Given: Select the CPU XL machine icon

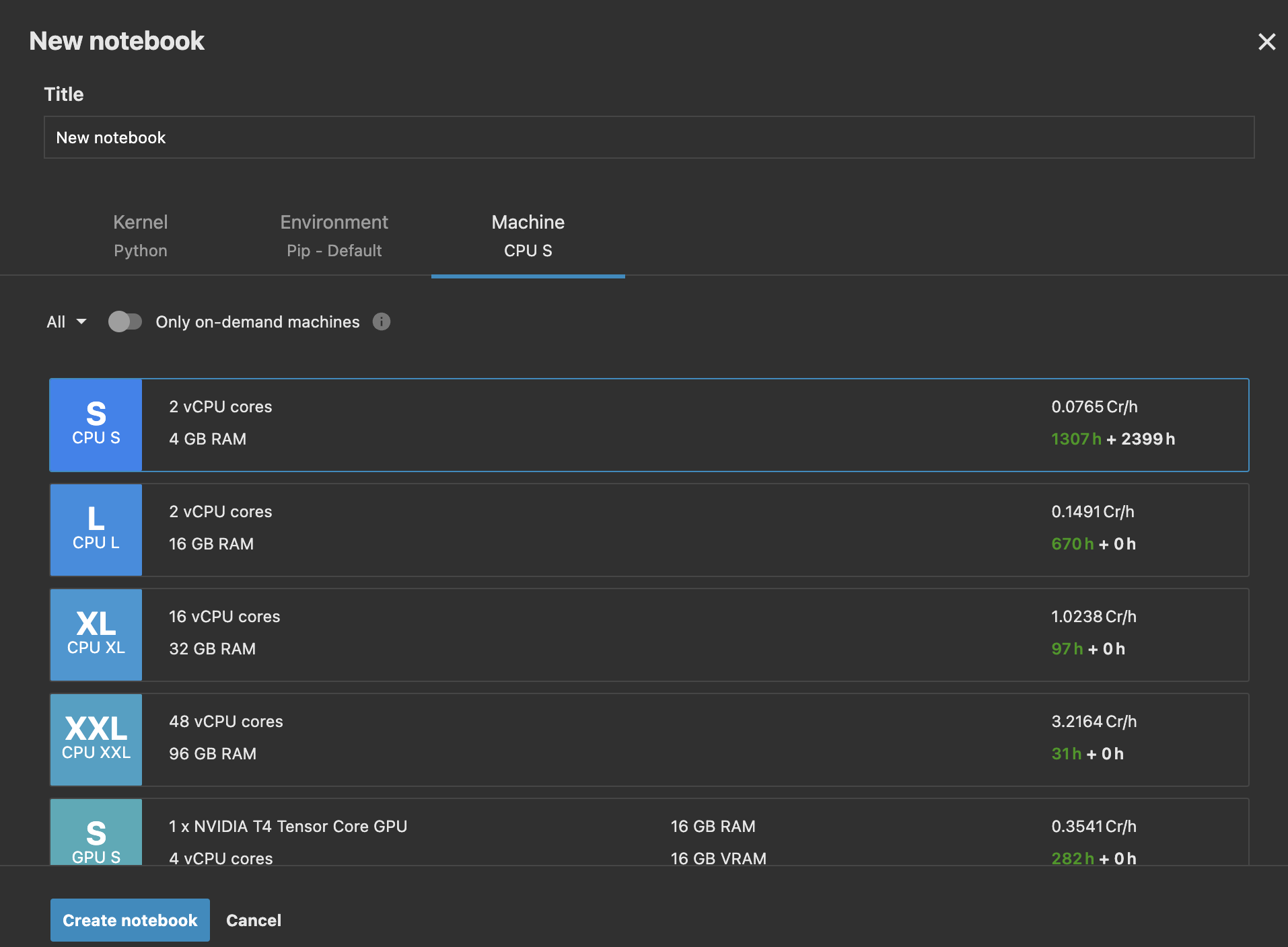Looking at the screenshot, I should click(x=96, y=634).
